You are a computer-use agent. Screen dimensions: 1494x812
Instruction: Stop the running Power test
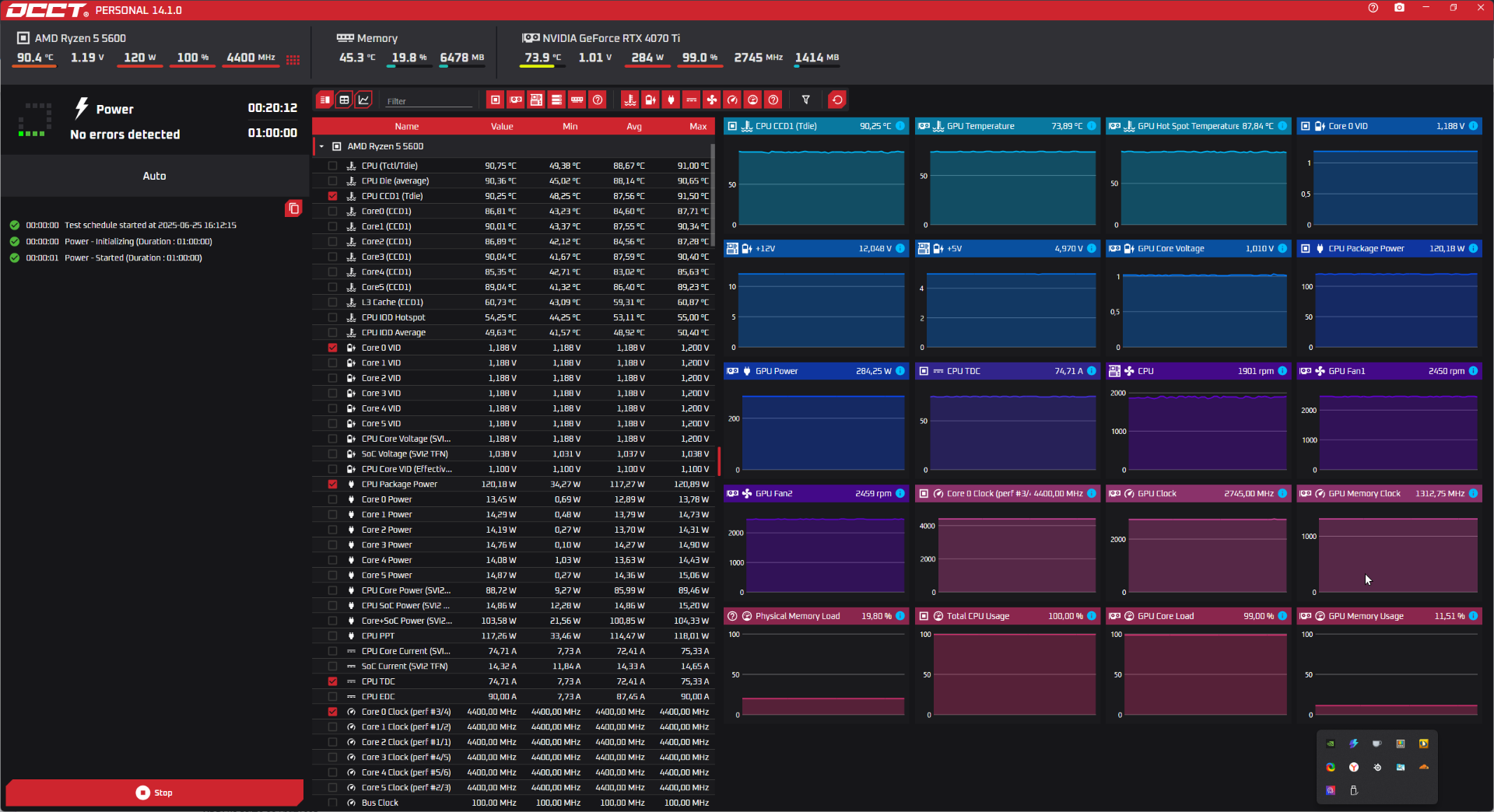click(x=154, y=793)
